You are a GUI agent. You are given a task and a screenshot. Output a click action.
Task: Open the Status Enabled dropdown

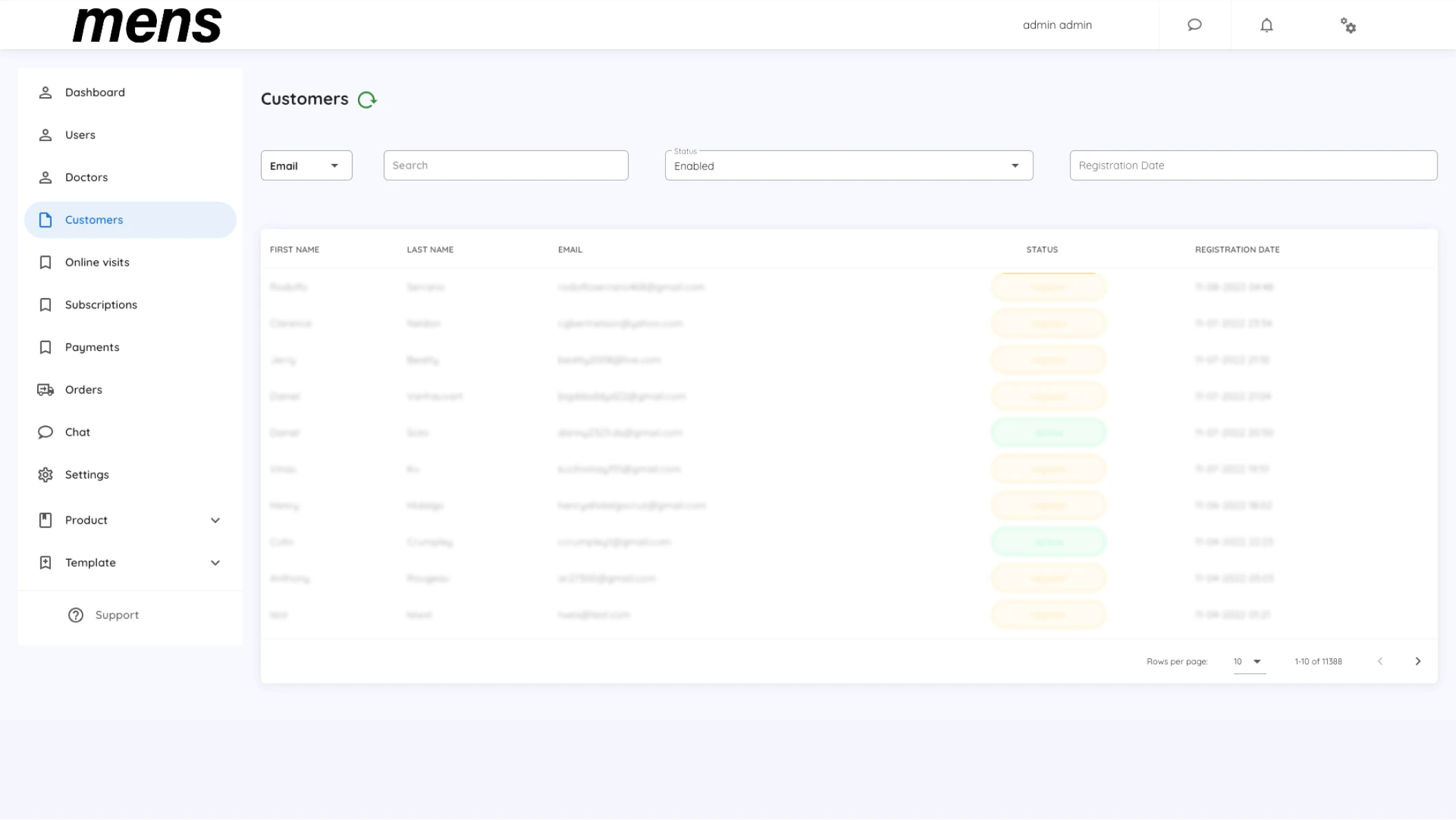[849, 166]
